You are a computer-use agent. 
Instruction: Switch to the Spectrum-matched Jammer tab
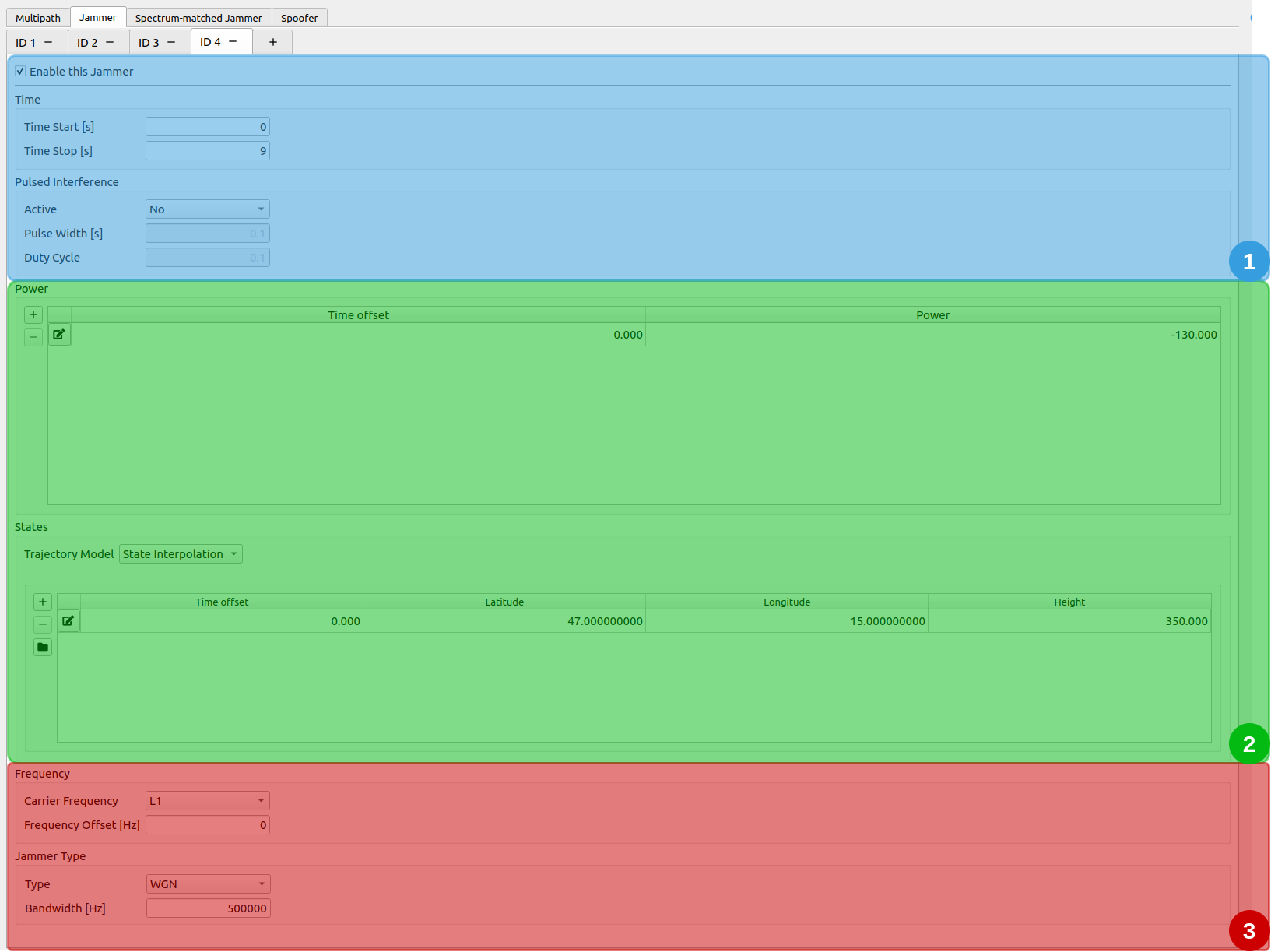pyautogui.click(x=198, y=18)
